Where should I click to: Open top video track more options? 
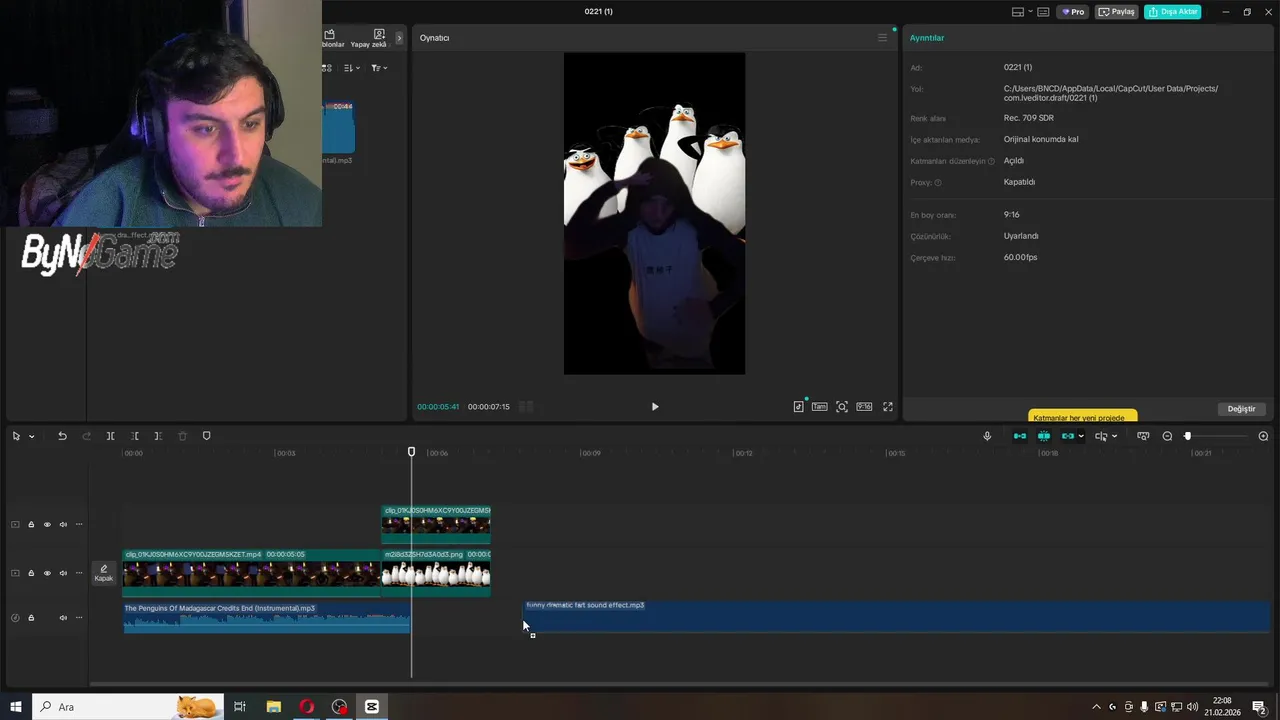point(79,524)
